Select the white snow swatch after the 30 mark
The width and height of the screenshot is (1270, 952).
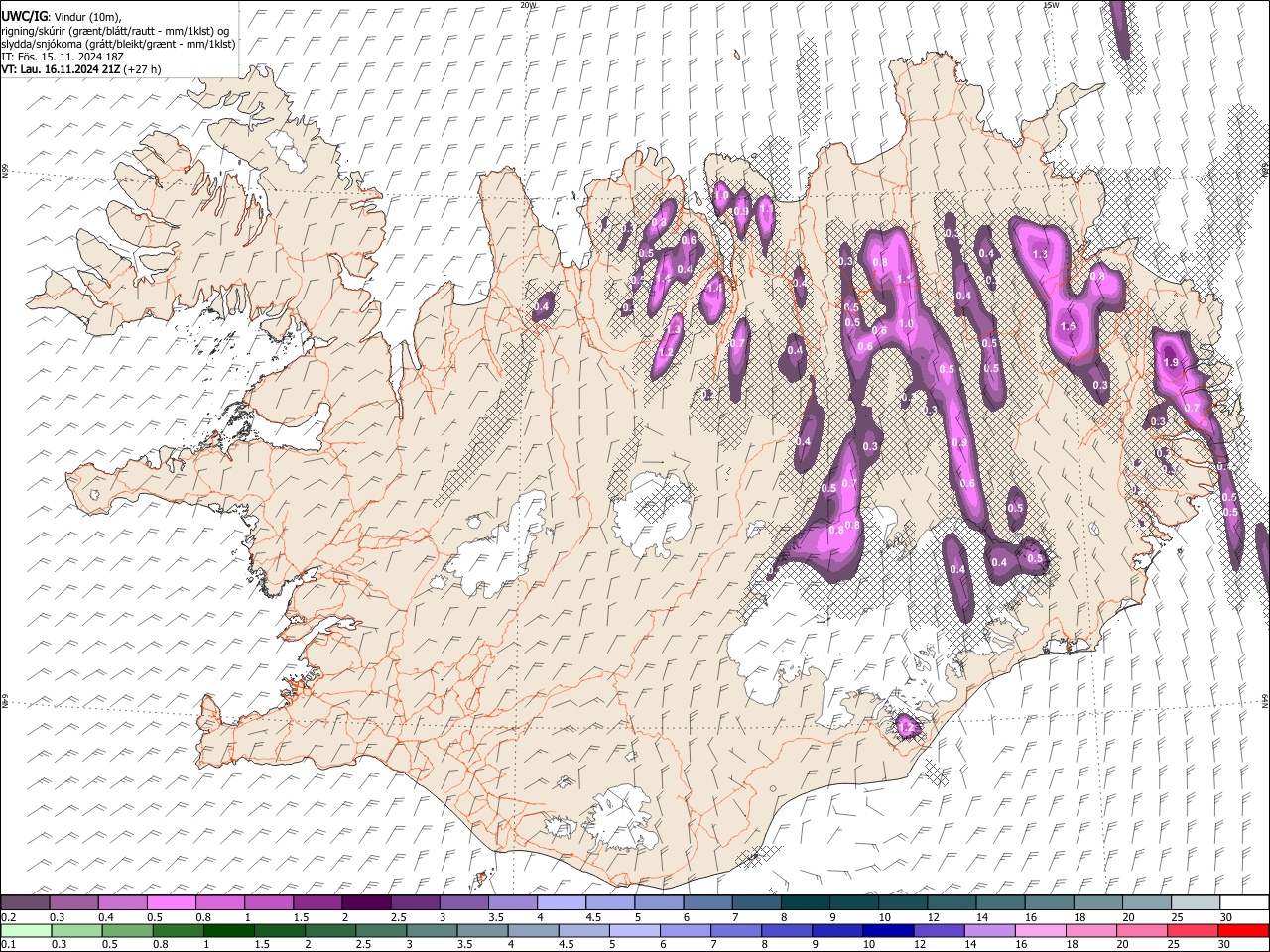click(x=1244, y=902)
